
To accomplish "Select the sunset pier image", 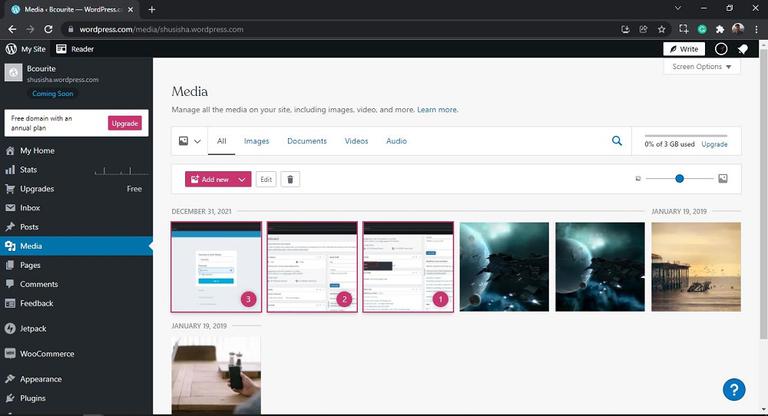I will point(696,267).
